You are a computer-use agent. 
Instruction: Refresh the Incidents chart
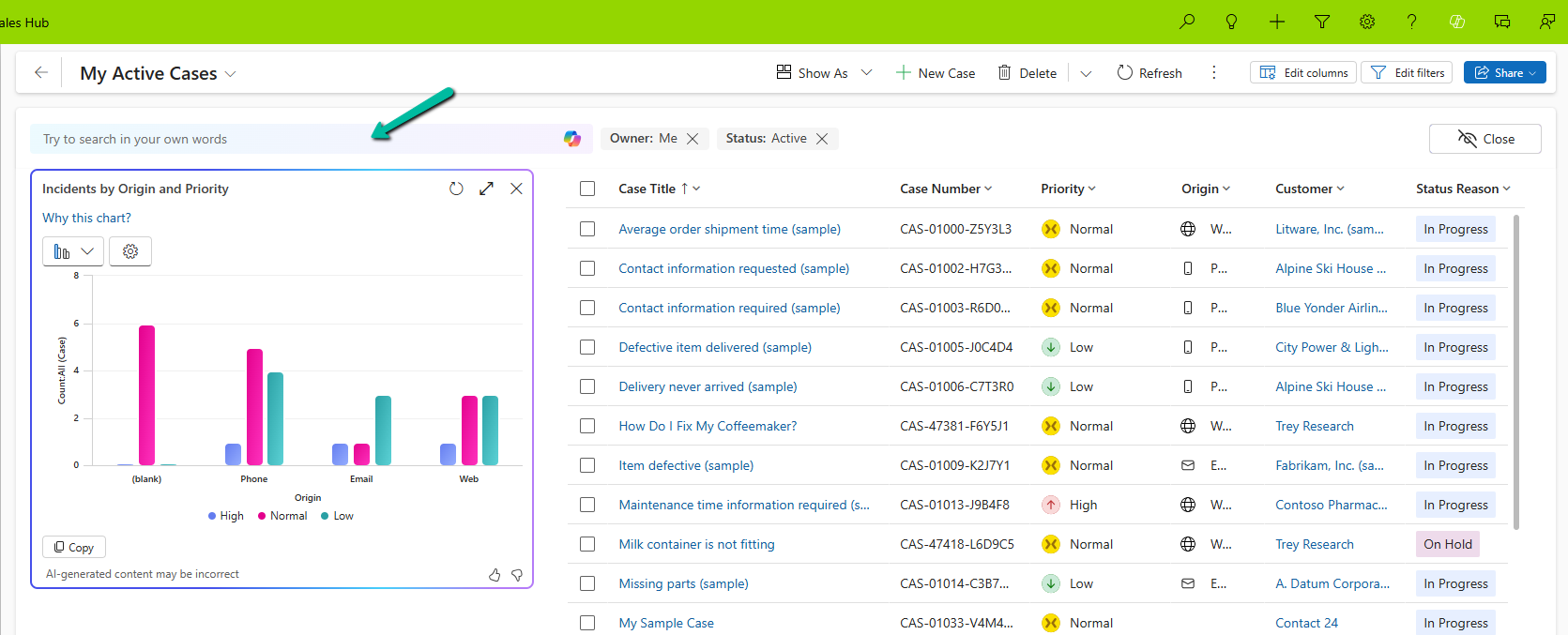pyautogui.click(x=456, y=189)
